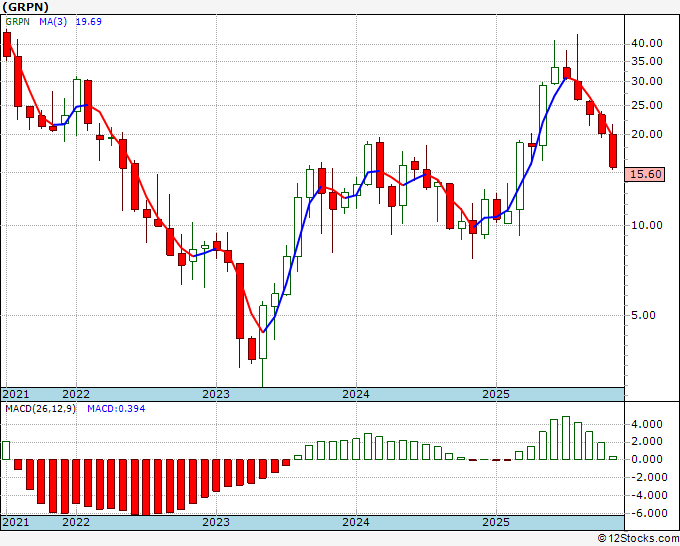
Task: Click the 2.000 MACD axis label
Action: [647, 441]
